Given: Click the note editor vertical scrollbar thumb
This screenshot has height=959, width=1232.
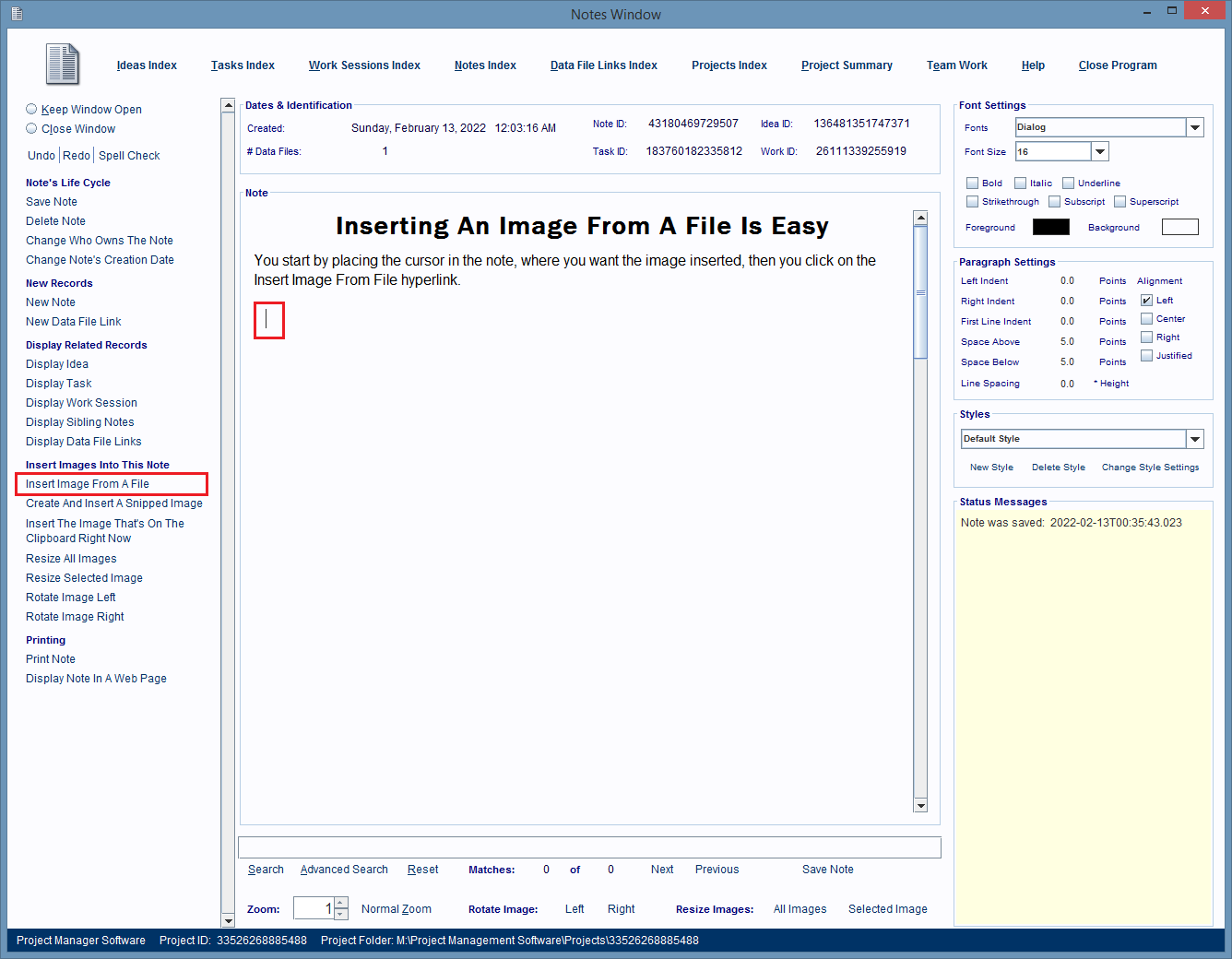Looking at the screenshot, I should (920, 292).
